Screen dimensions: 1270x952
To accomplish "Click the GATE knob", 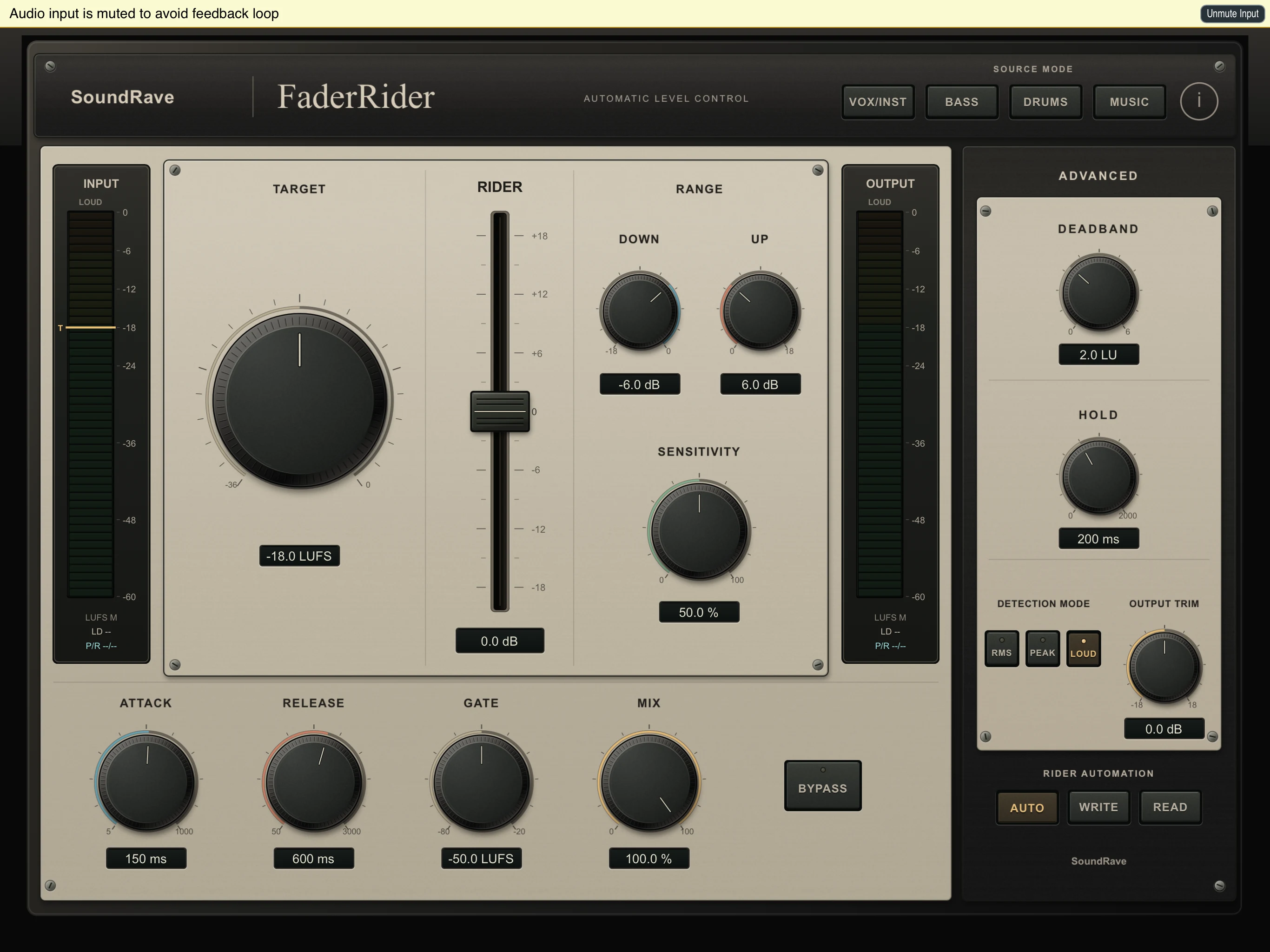I will coord(481,782).
